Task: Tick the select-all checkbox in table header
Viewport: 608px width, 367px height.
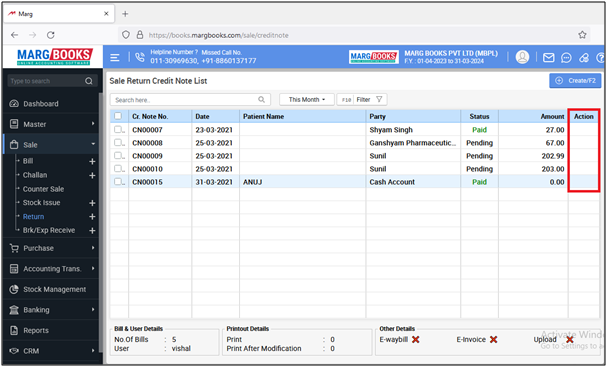Action: [x=118, y=116]
